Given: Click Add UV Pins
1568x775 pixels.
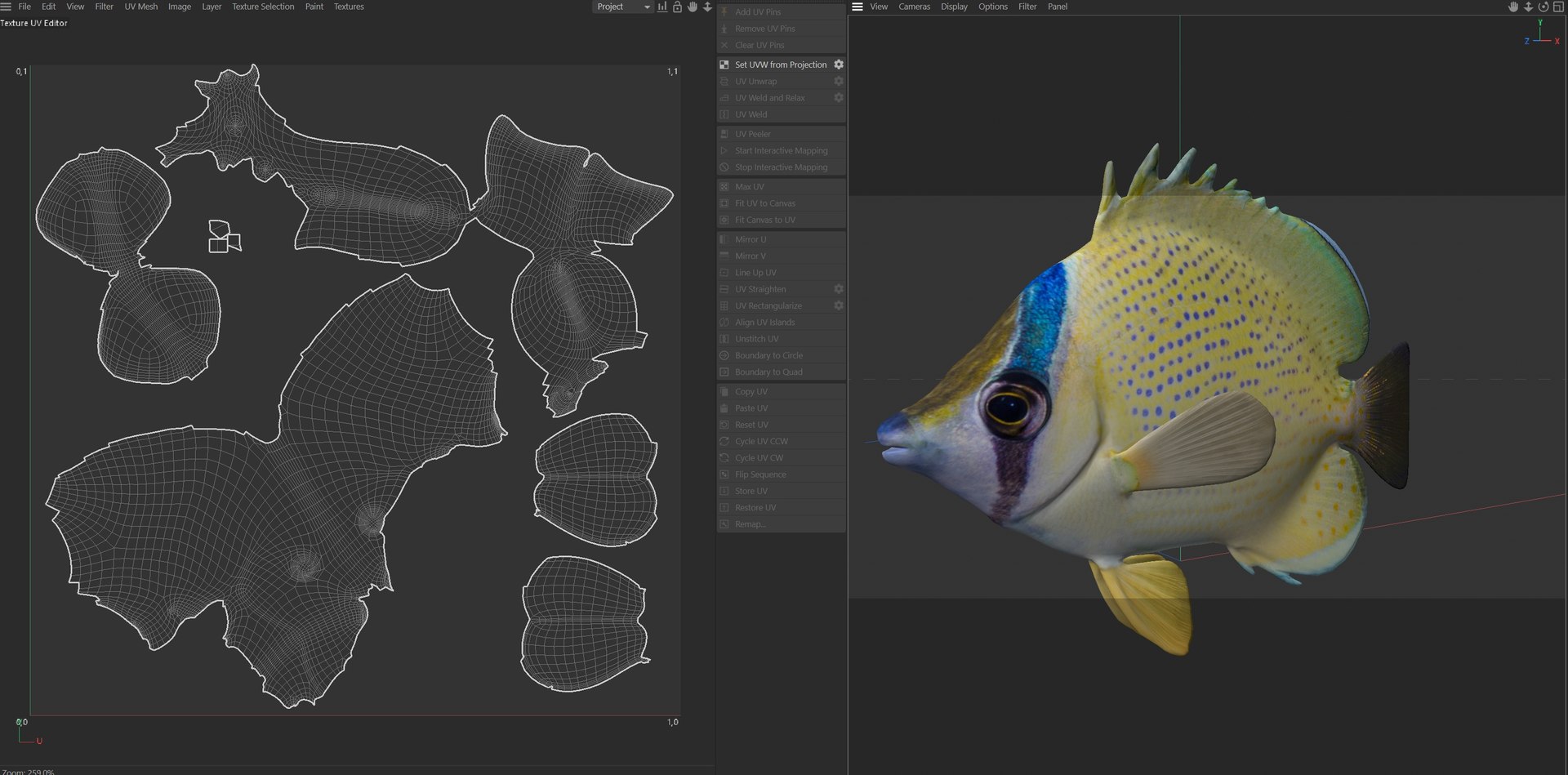Looking at the screenshot, I should click(781, 12).
